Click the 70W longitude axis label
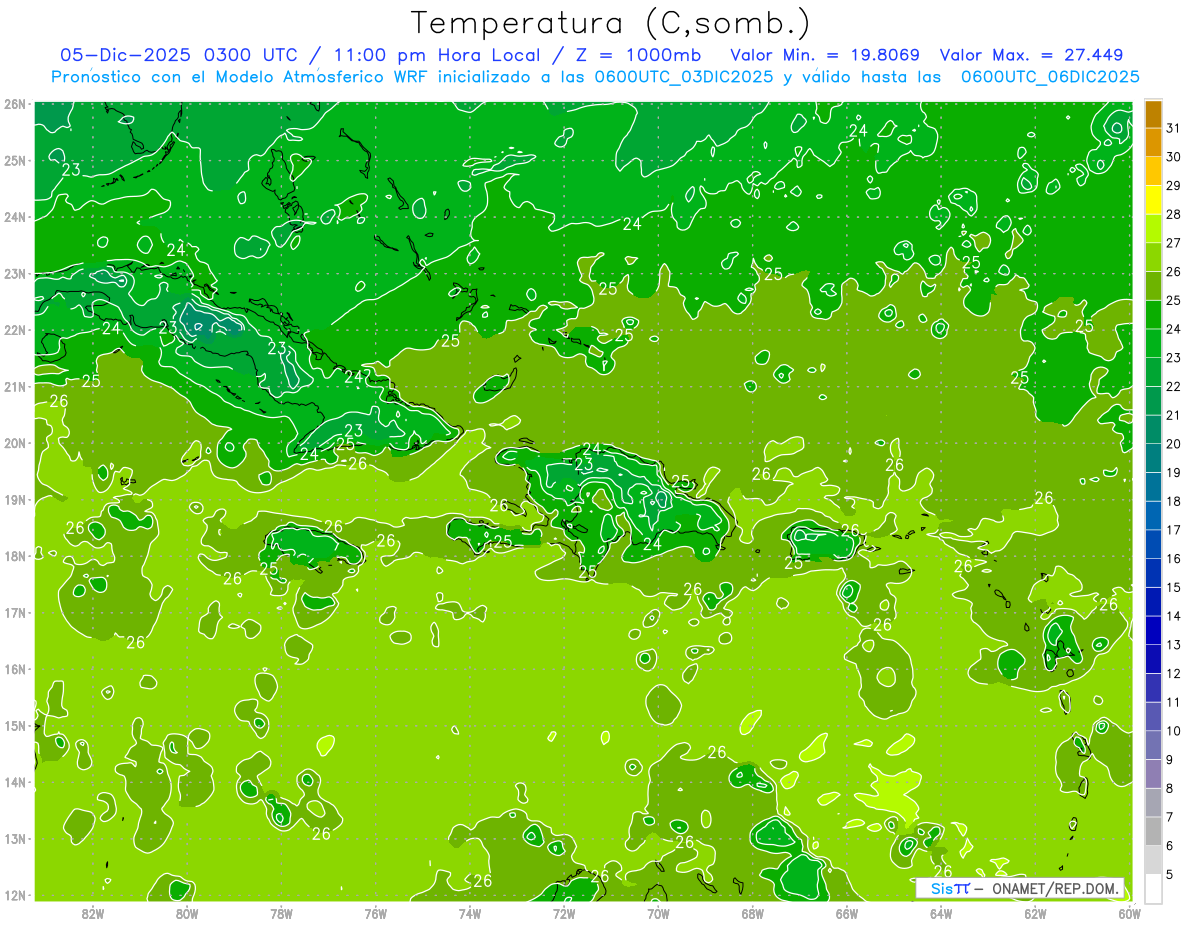This screenshot has height=927, width=1200. [658, 913]
